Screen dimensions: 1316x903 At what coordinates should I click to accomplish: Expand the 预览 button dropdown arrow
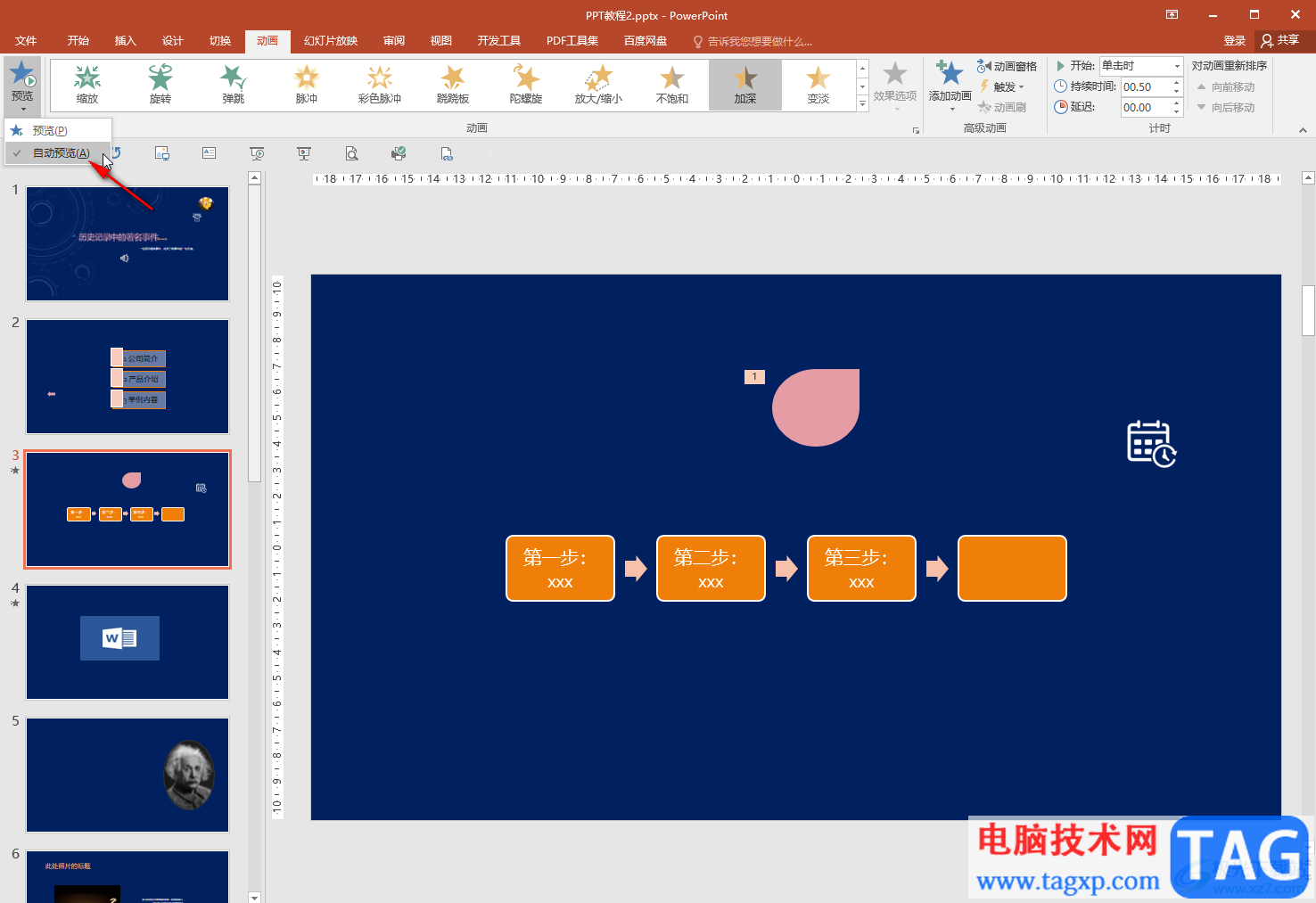coord(22,109)
